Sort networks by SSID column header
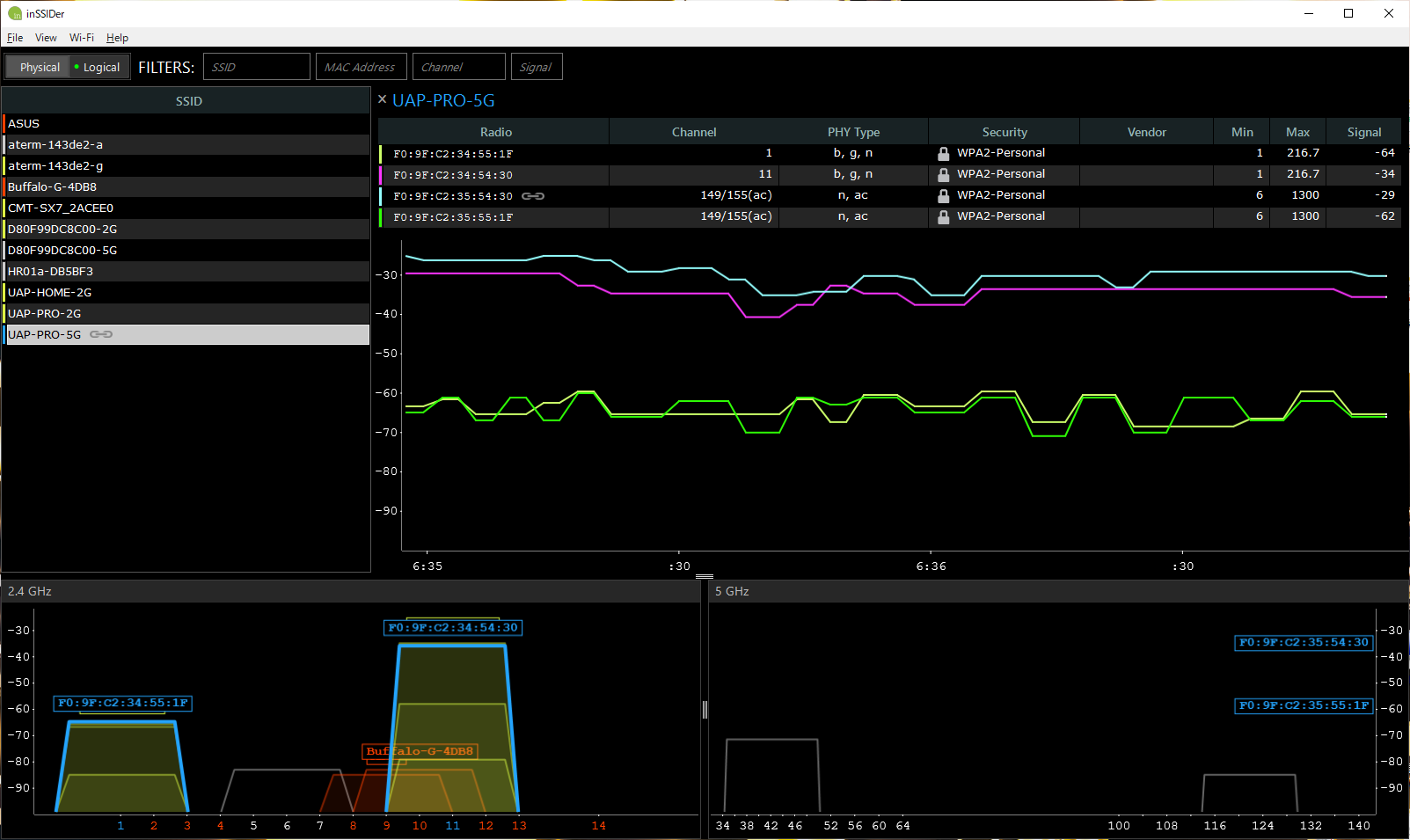This screenshot has height=840, width=1410. pos(187,101)
